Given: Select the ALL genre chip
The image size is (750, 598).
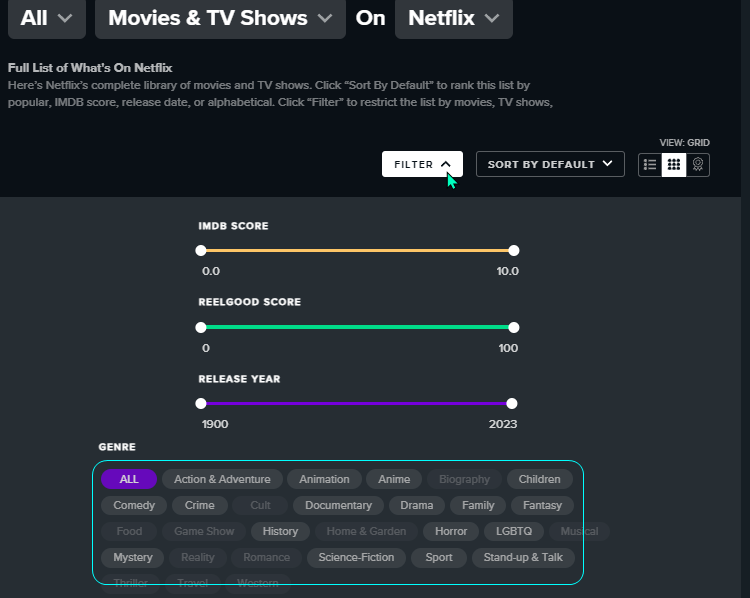Looking at the screenshot, I should click(x=129, y=479).
